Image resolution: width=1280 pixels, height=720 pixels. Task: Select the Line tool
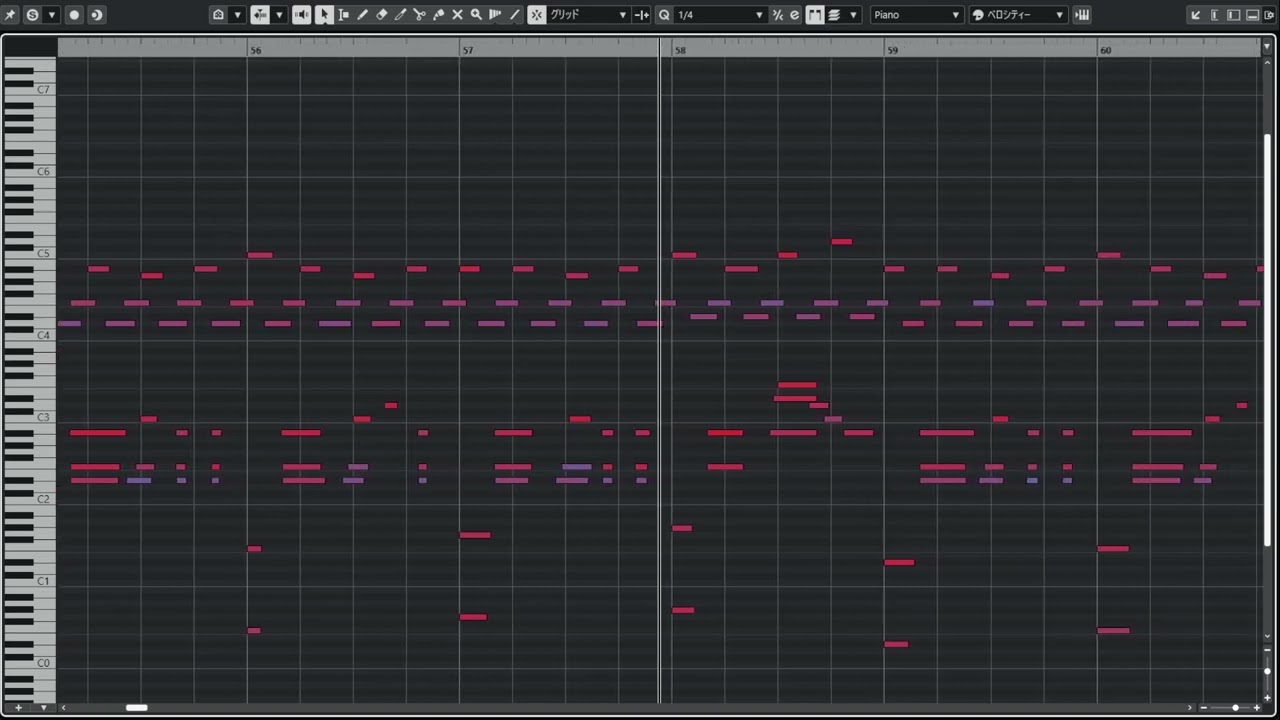click(x=514, y=15)
